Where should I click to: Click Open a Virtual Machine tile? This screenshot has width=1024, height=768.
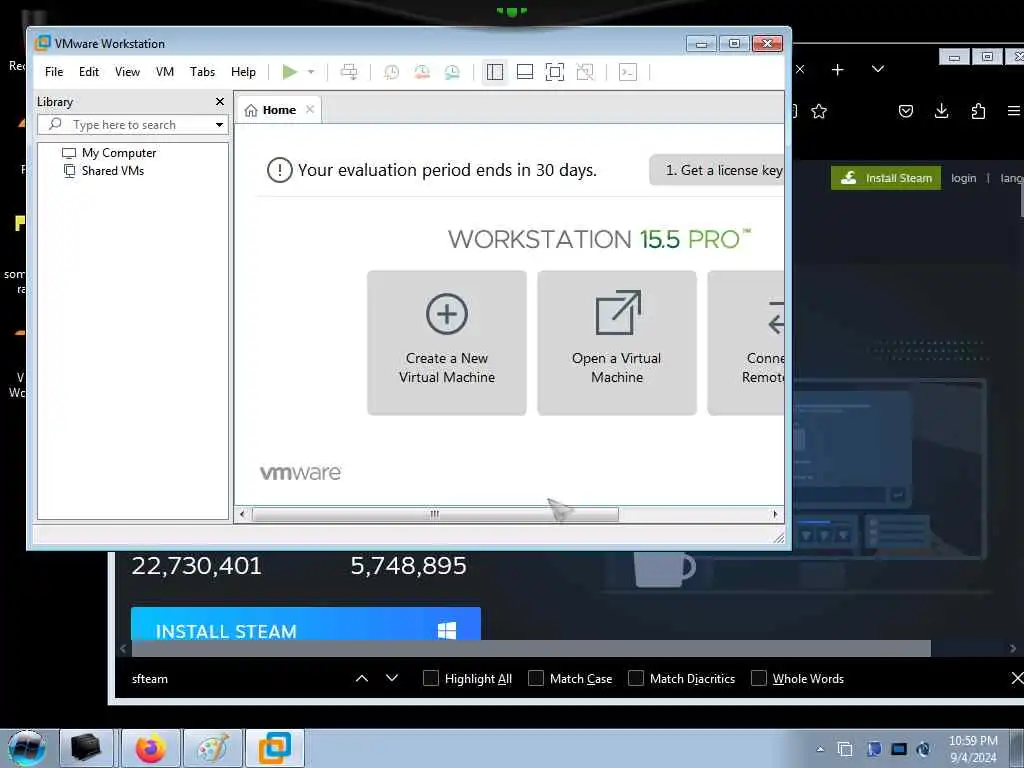click(x=617, y=343)
